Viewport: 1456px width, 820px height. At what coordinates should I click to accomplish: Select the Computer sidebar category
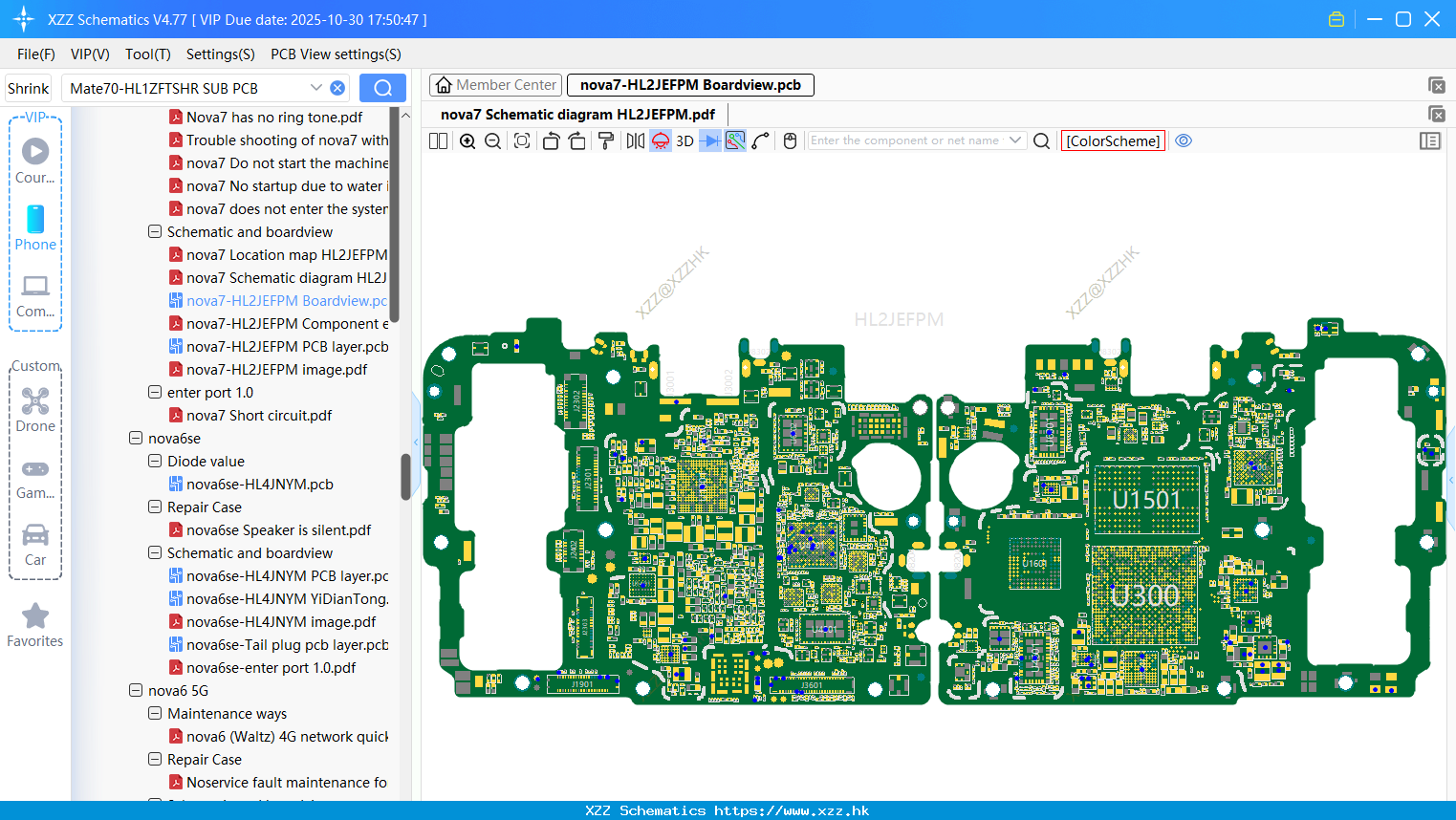(x=35, y=295)
